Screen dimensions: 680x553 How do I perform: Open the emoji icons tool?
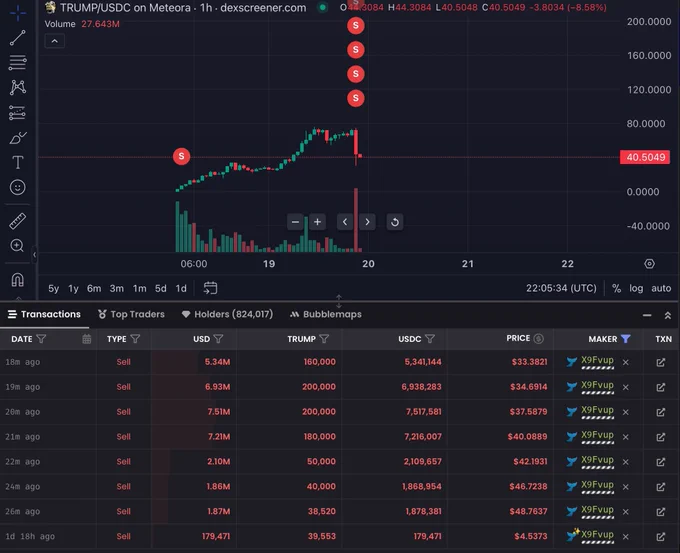coord(17,187)
